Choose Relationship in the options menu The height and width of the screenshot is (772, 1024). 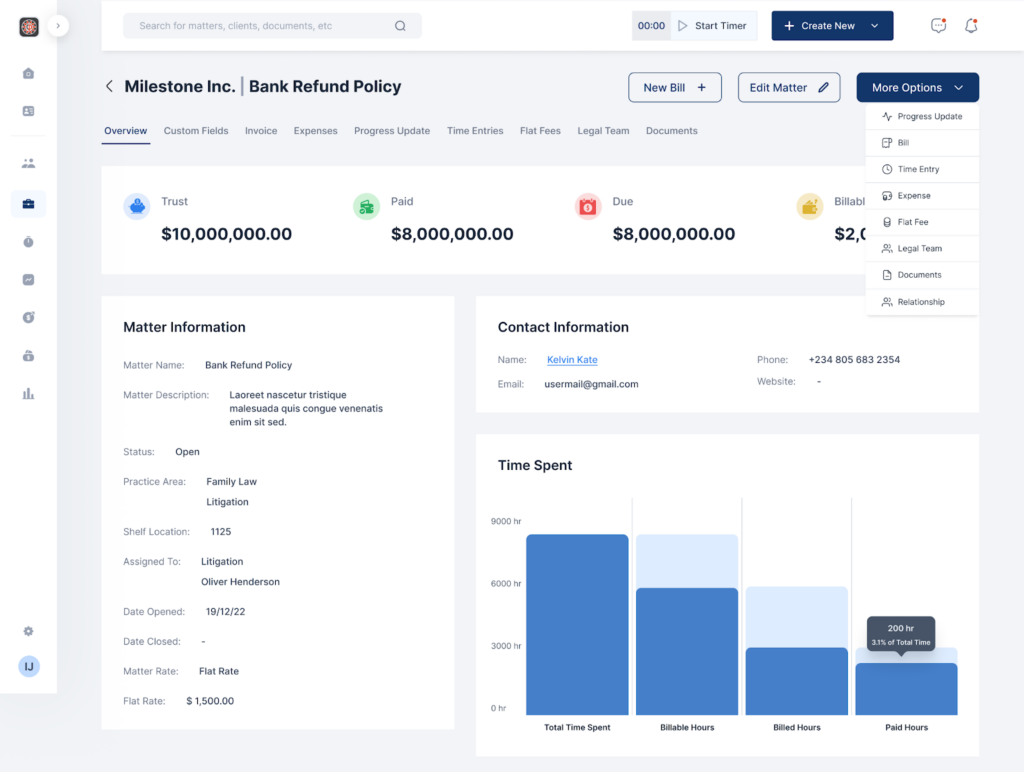(920, 302)
